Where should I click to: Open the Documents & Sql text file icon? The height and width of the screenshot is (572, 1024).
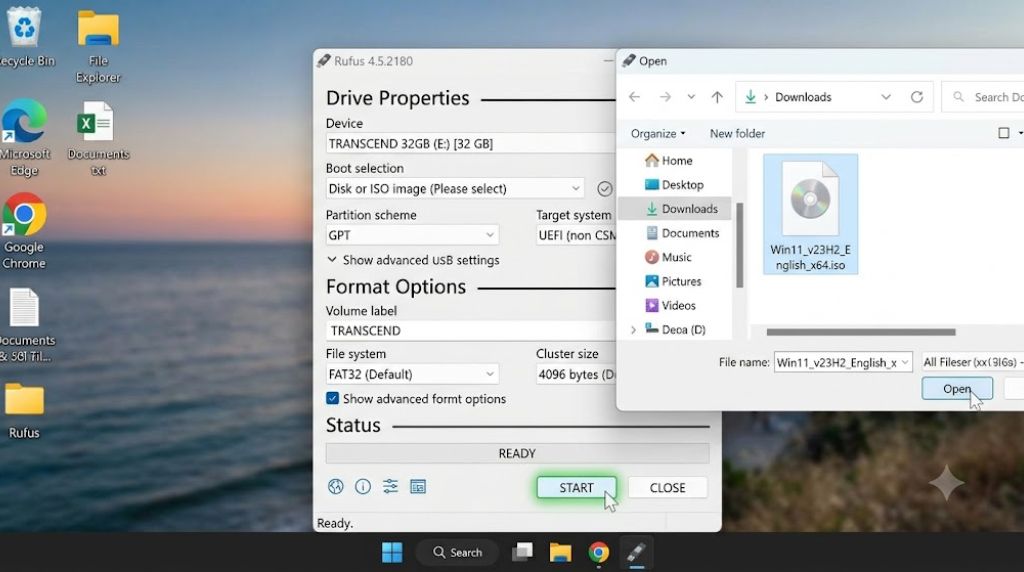[25, 325]
